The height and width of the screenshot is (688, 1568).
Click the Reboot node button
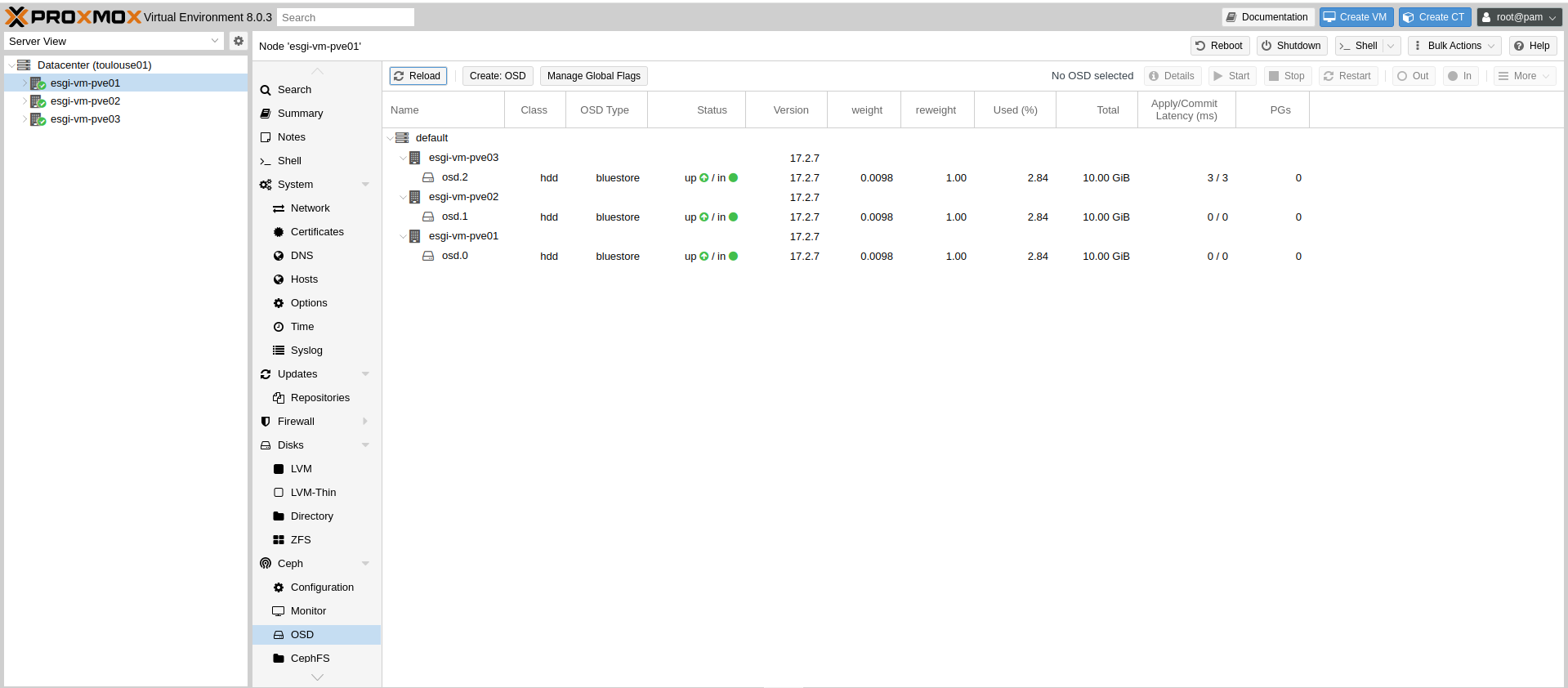pyautogui.click(x=1219, y=46)
